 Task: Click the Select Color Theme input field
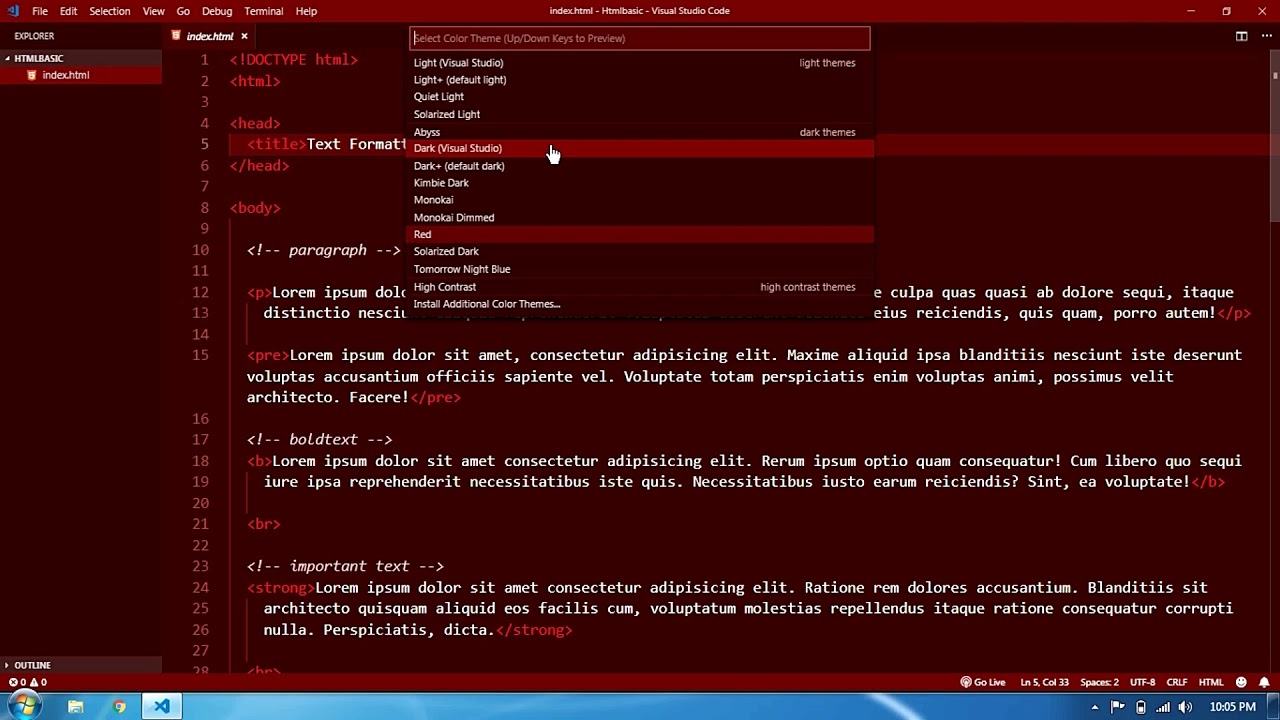640,38
